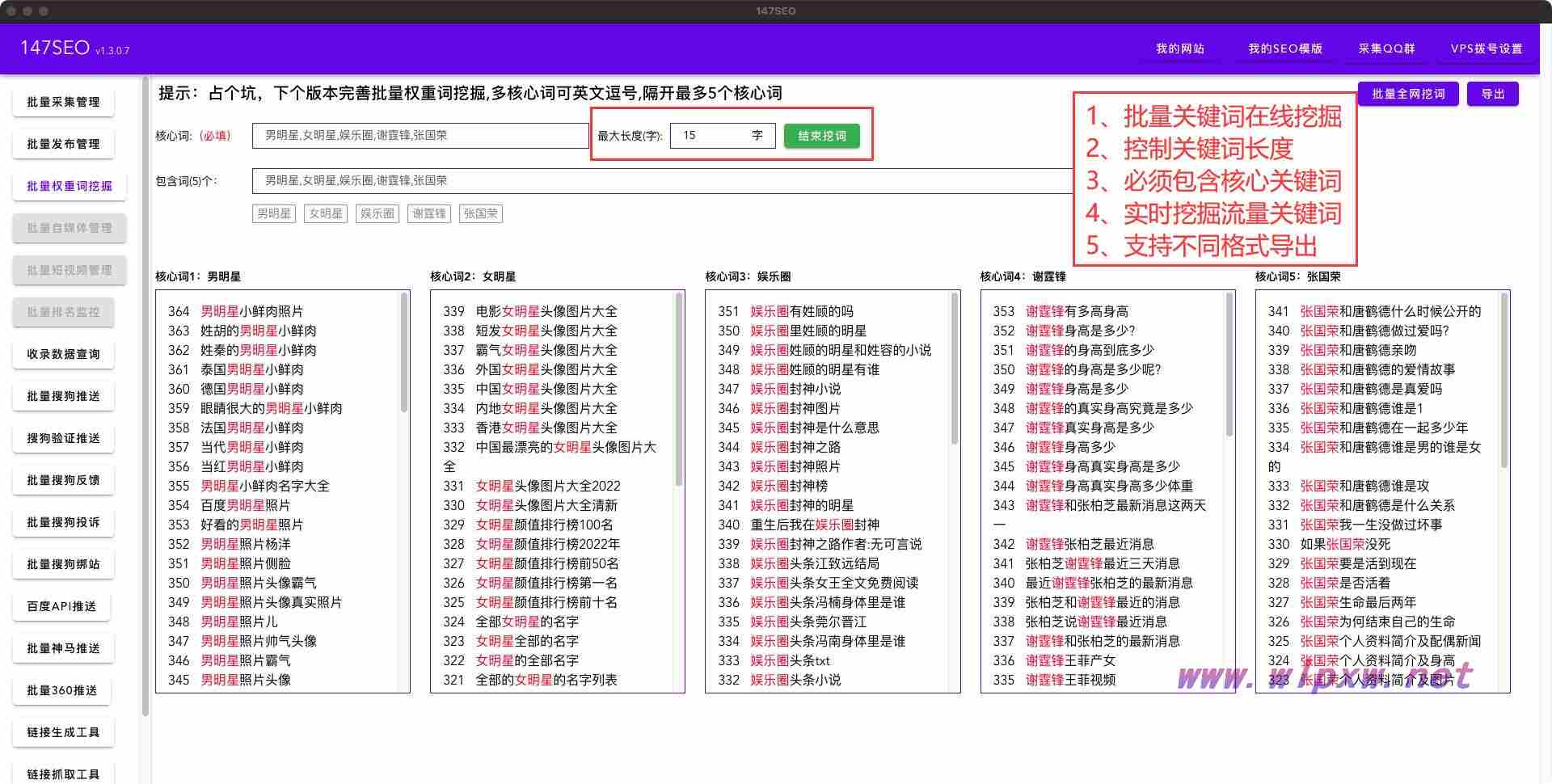Focus the 核心词 required input field

pos(420,136)
